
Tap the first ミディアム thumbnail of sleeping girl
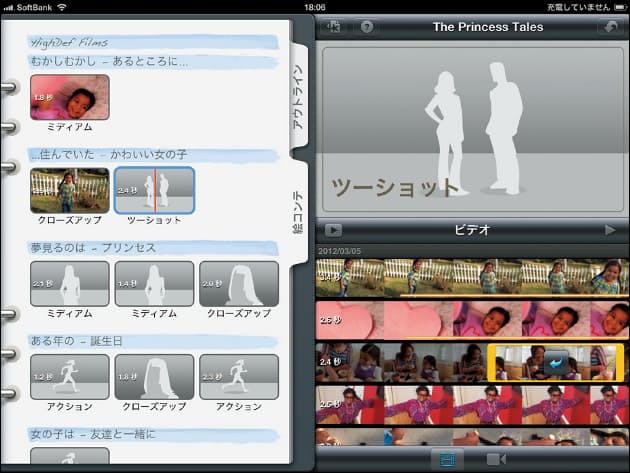[x=69, y=98]
